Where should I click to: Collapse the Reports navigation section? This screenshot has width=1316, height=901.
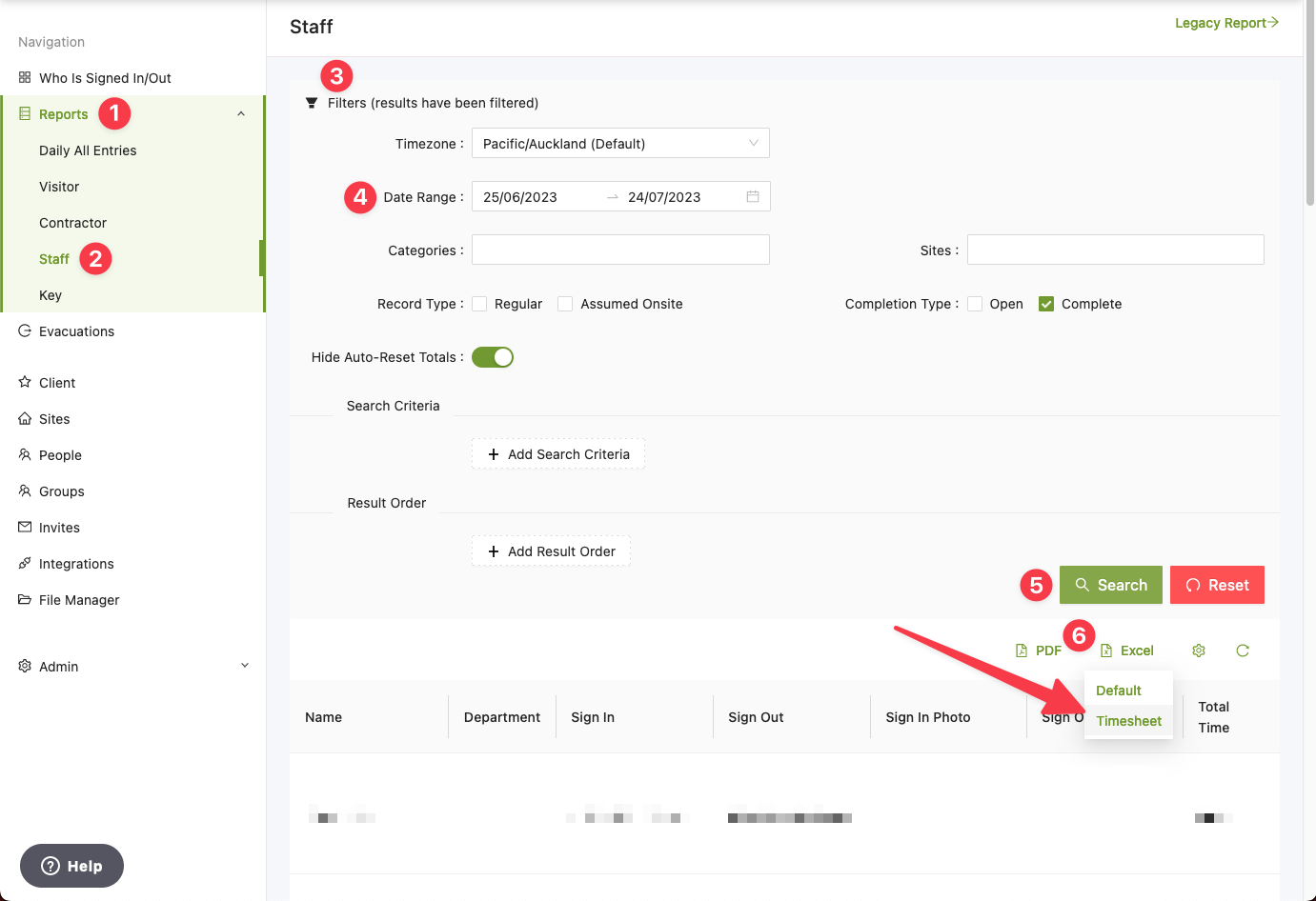[x=241, y=114]
